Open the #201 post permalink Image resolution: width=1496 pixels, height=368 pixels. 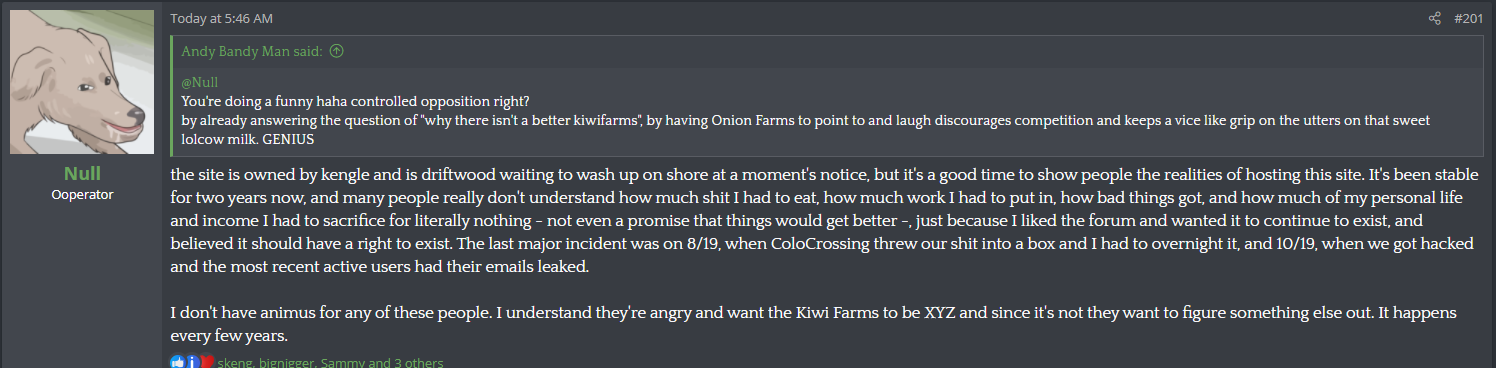[x=1468, y=18]
